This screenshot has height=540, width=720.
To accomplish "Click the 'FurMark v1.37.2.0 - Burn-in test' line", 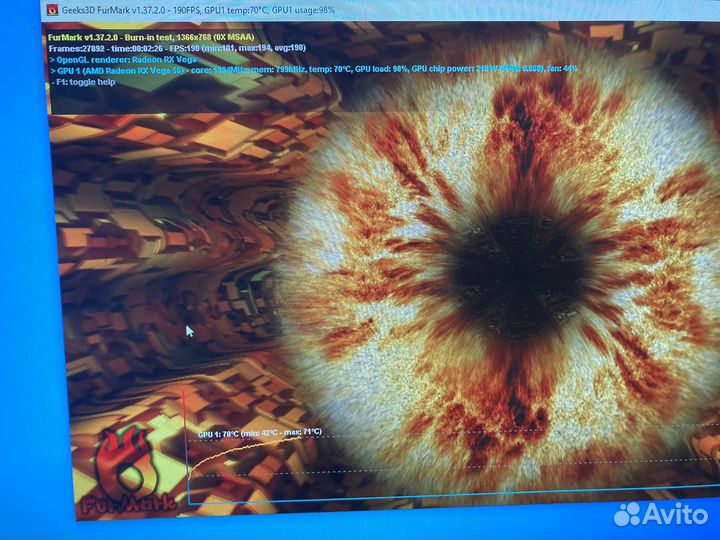I will click(x=151, y=37).
